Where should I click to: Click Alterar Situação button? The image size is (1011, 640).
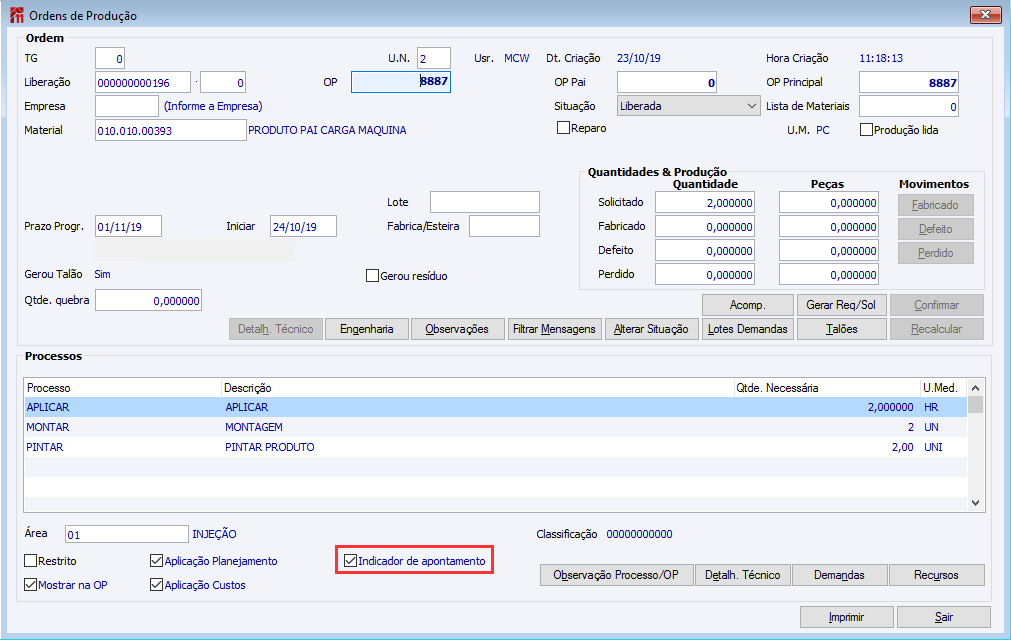pyautogui.click(x=651, y=329)
